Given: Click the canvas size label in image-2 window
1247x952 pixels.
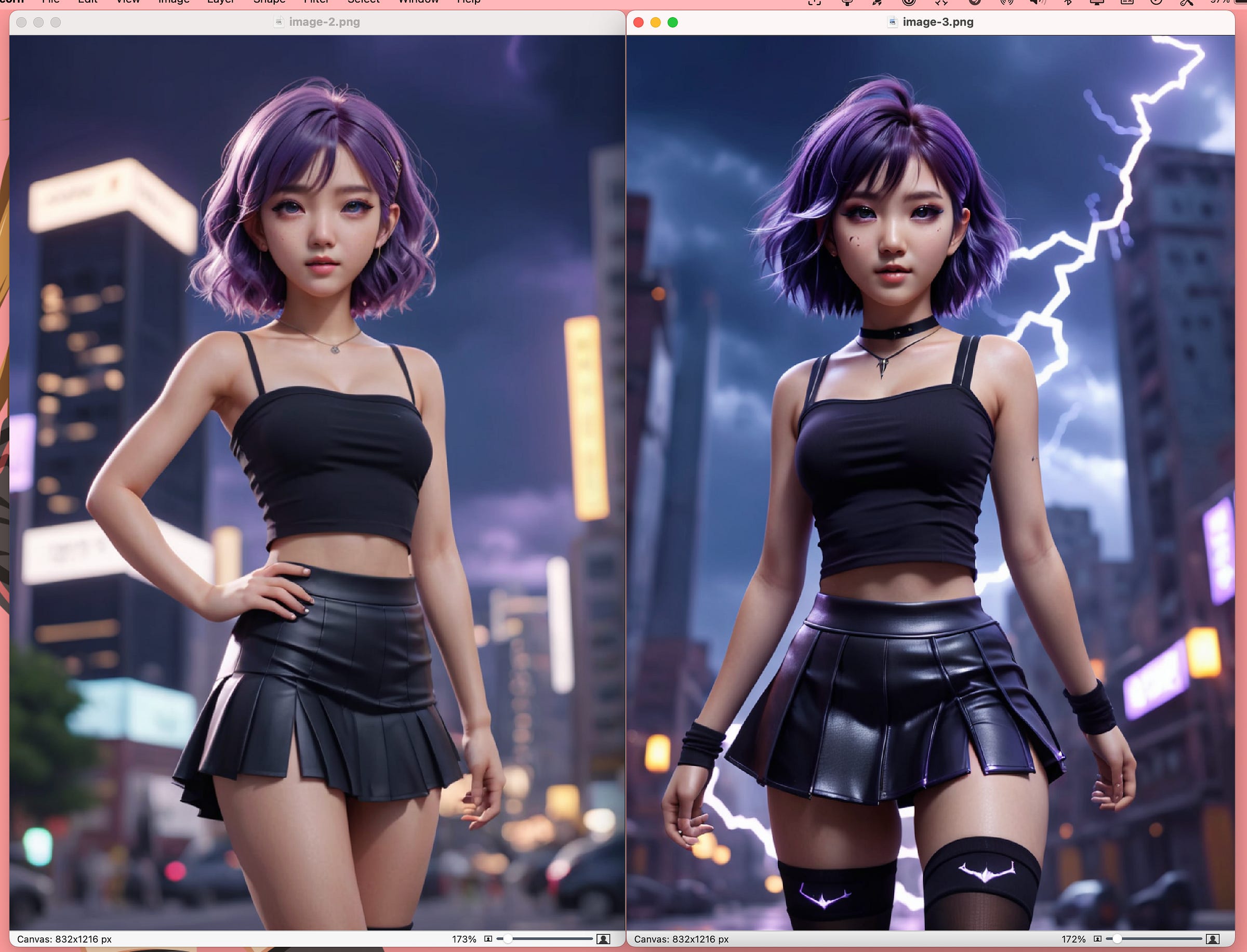Looking at the screenshot, I should click(64, 939).
